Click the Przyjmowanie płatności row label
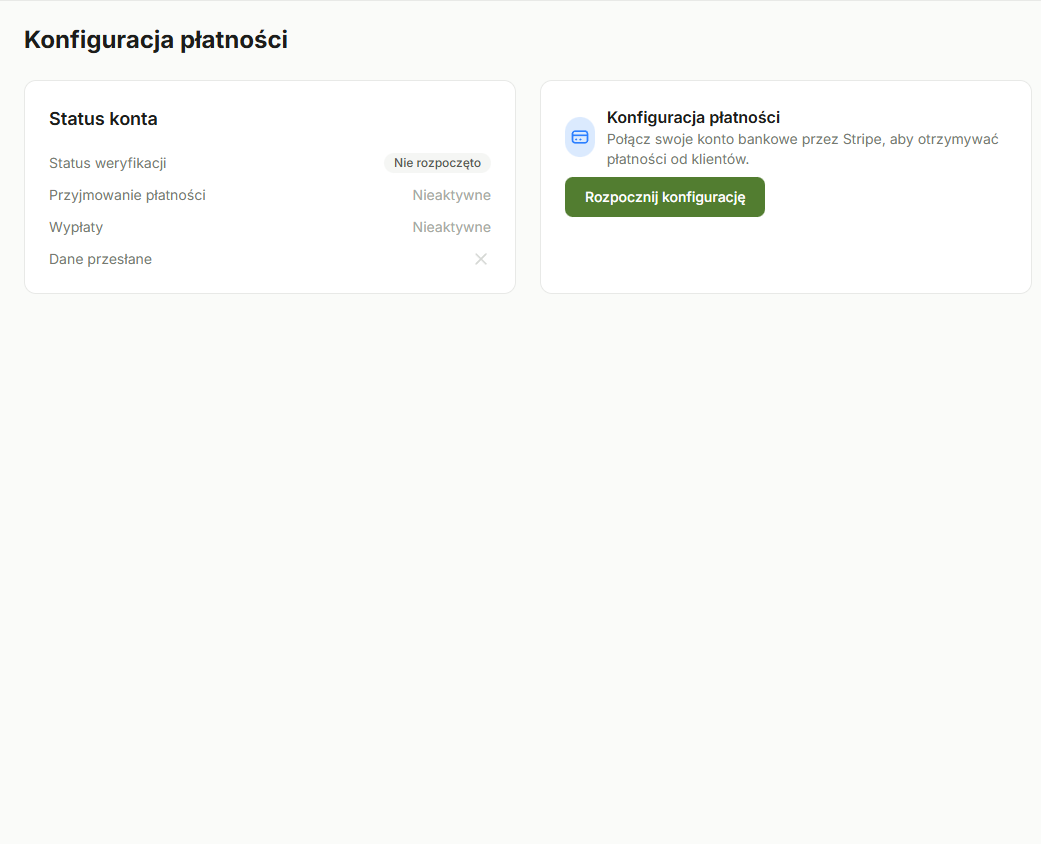This screenshot has width=1041, height=844. [127, 195]
